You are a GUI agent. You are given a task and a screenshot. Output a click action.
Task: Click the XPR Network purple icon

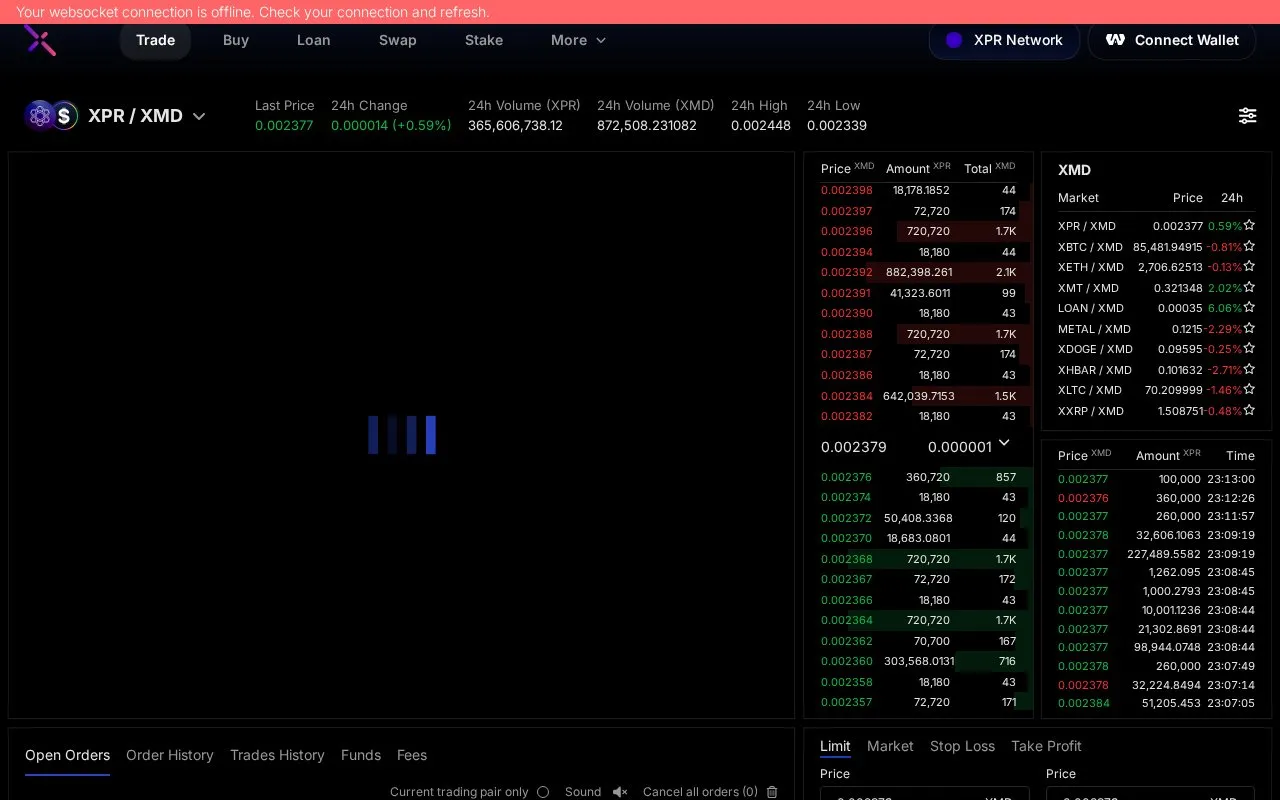[954, 40]
